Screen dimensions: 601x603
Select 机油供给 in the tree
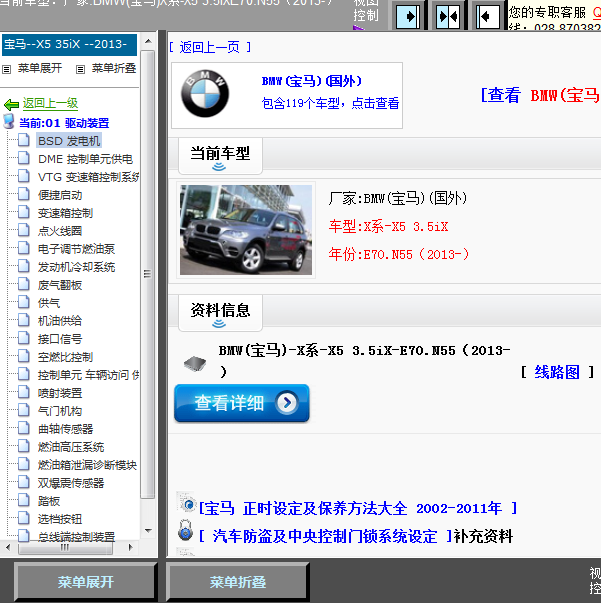(60, 321)
